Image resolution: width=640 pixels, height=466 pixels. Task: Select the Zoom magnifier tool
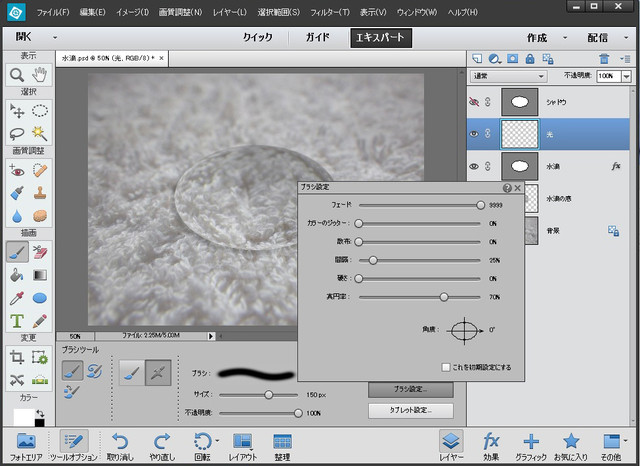click(17, 74)
